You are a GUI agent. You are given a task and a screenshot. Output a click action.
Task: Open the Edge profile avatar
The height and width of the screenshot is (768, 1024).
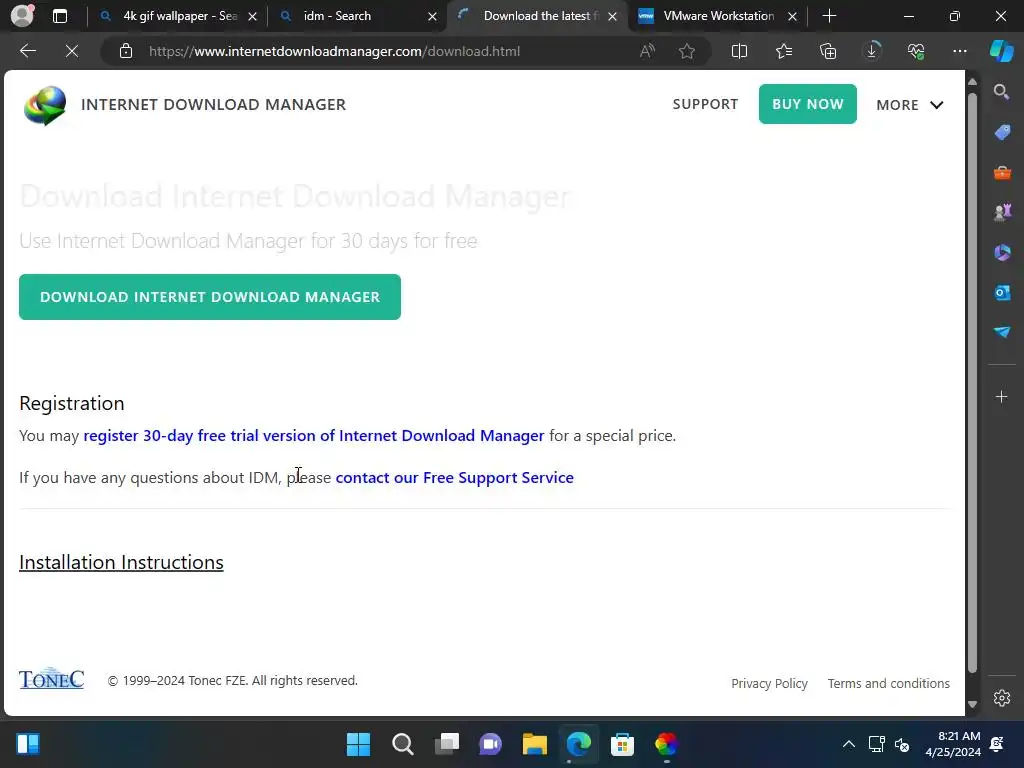[22, 16]
